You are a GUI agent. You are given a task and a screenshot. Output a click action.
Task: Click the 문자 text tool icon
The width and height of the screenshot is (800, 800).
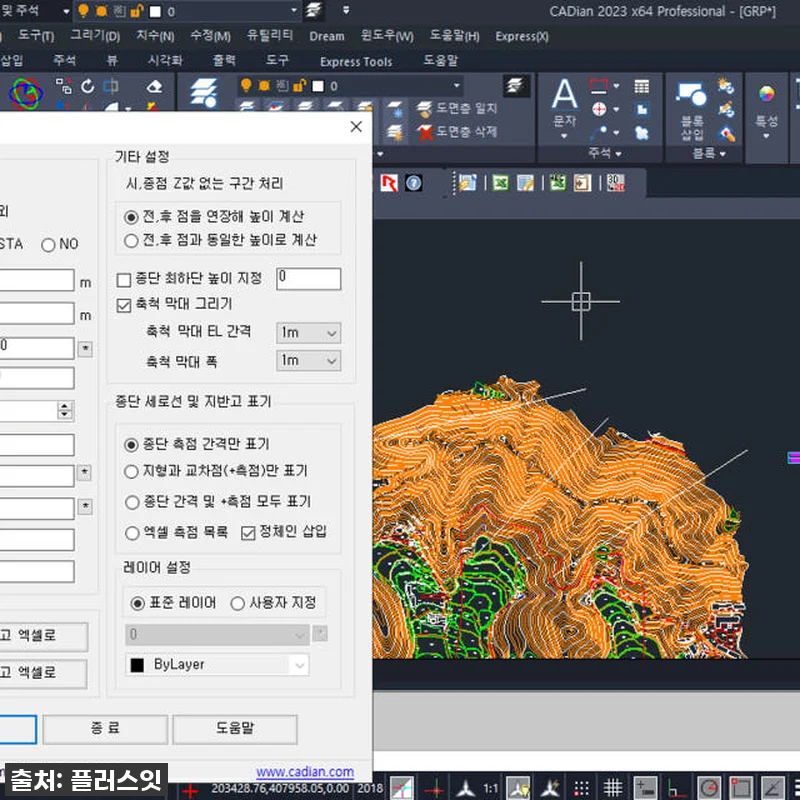[x=565, y=94]
